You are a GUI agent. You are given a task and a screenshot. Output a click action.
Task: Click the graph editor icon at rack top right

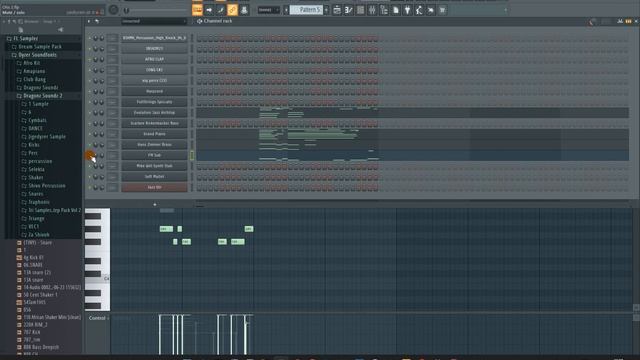tap(620, 21)
